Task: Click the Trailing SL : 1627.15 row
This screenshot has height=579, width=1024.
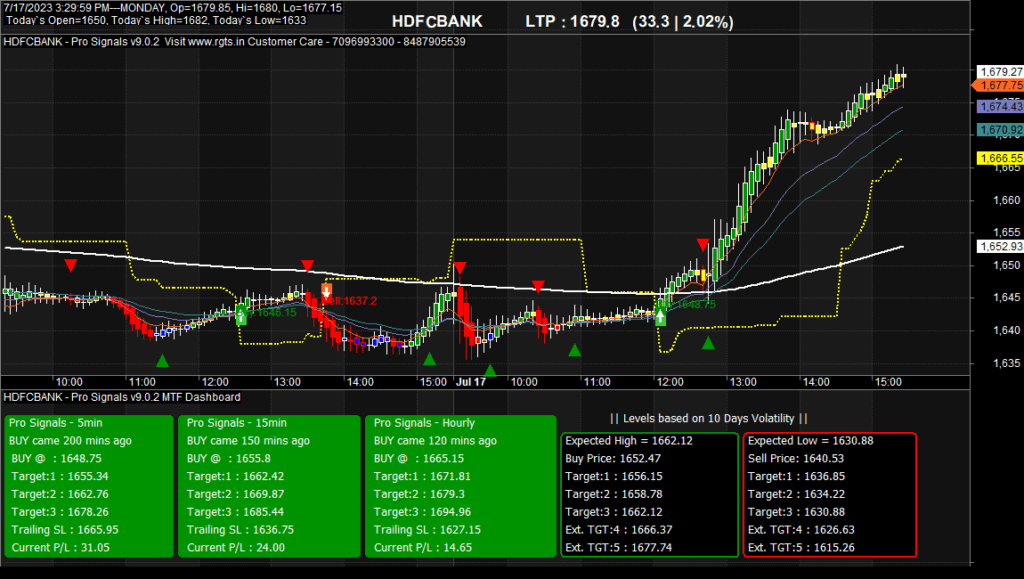Action: pyautogui.click(x=427, y=529)
